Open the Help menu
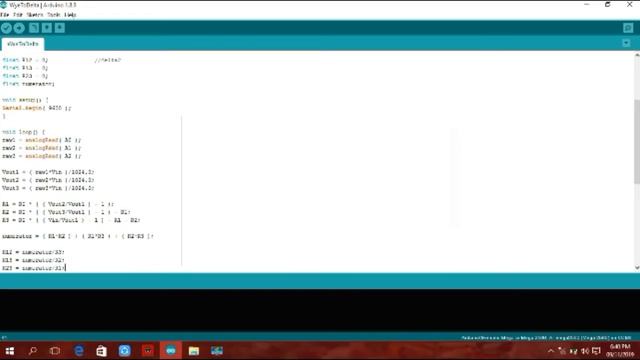The height and width of the screenshot is (360, 640). tap(70, 15)
